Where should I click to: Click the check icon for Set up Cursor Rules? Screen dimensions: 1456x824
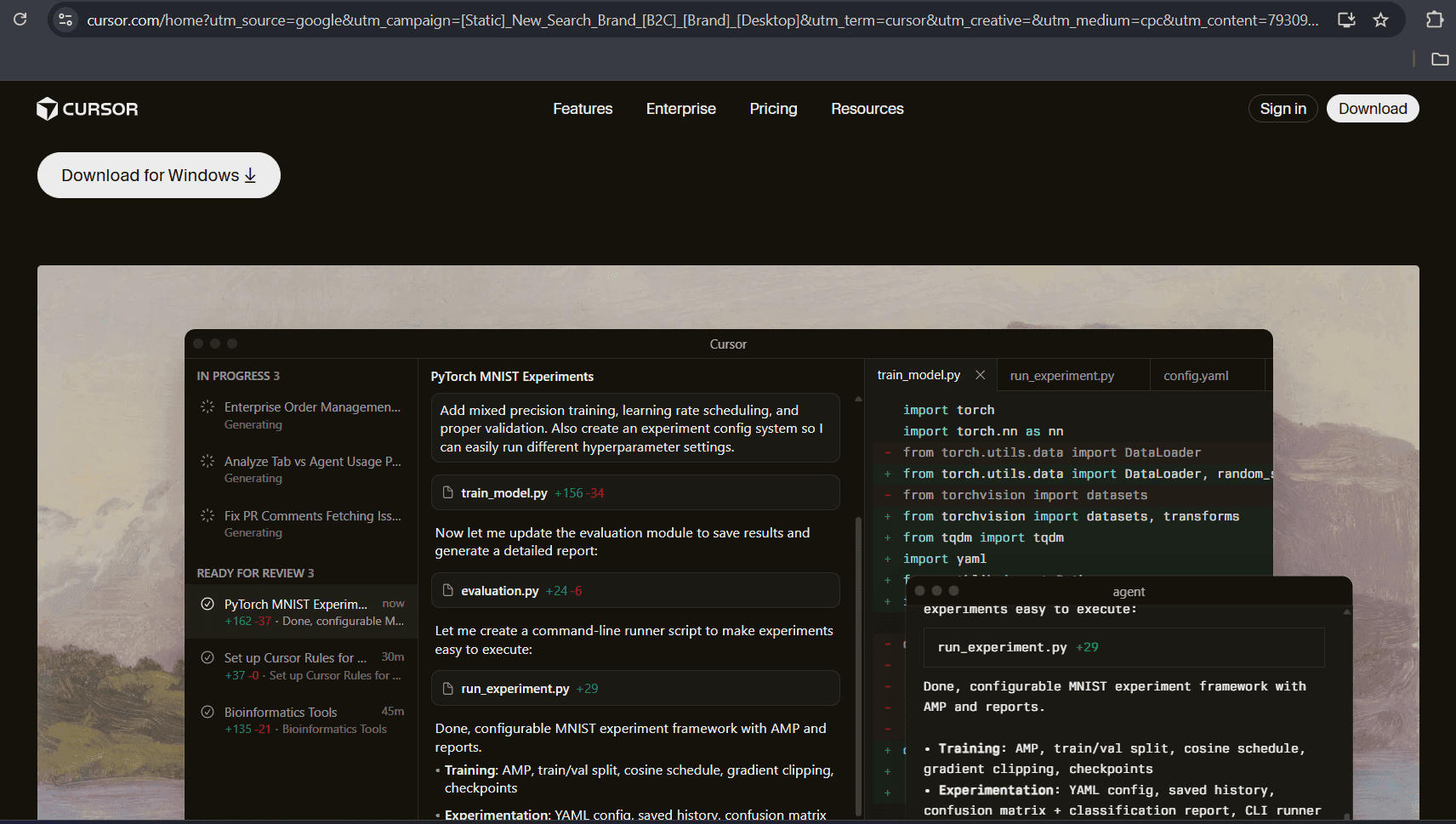[x=208, y=657]
